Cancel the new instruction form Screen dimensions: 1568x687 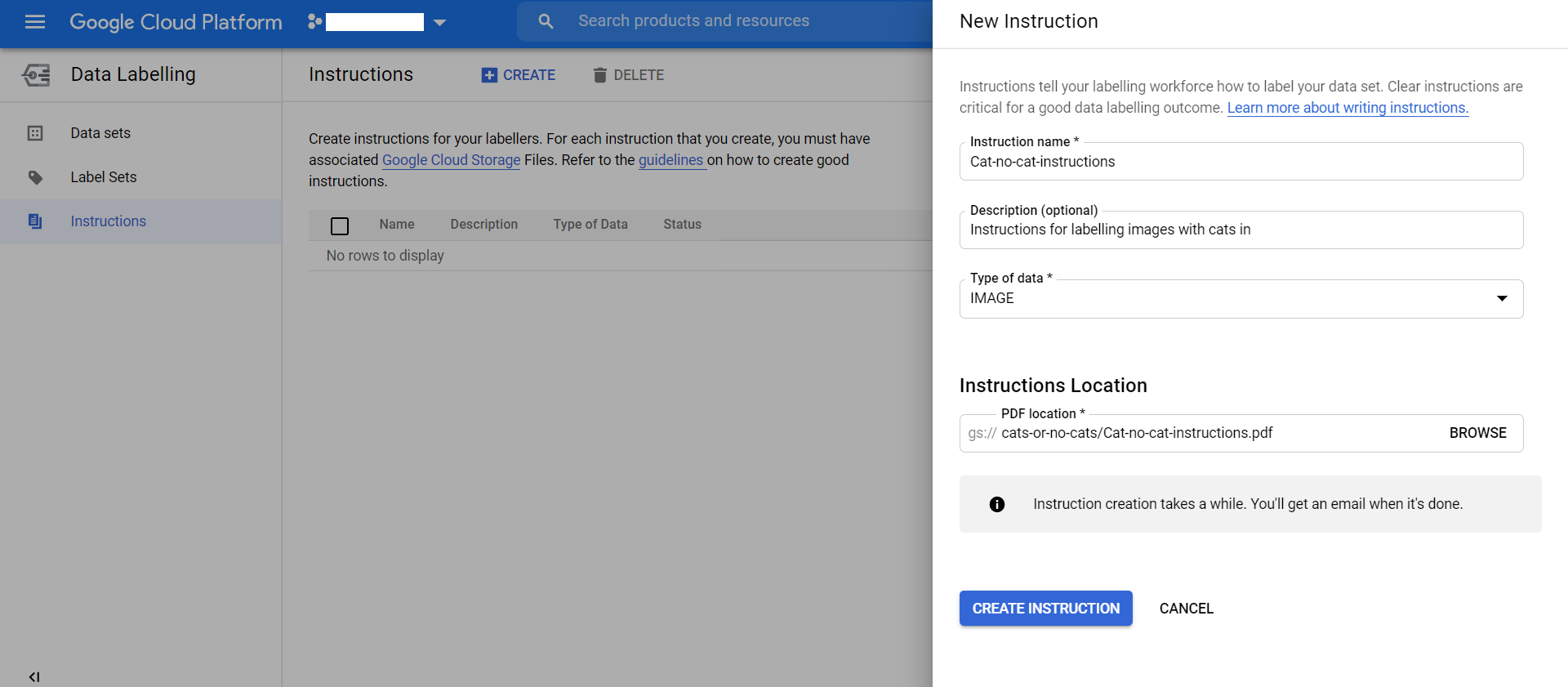1186,609
